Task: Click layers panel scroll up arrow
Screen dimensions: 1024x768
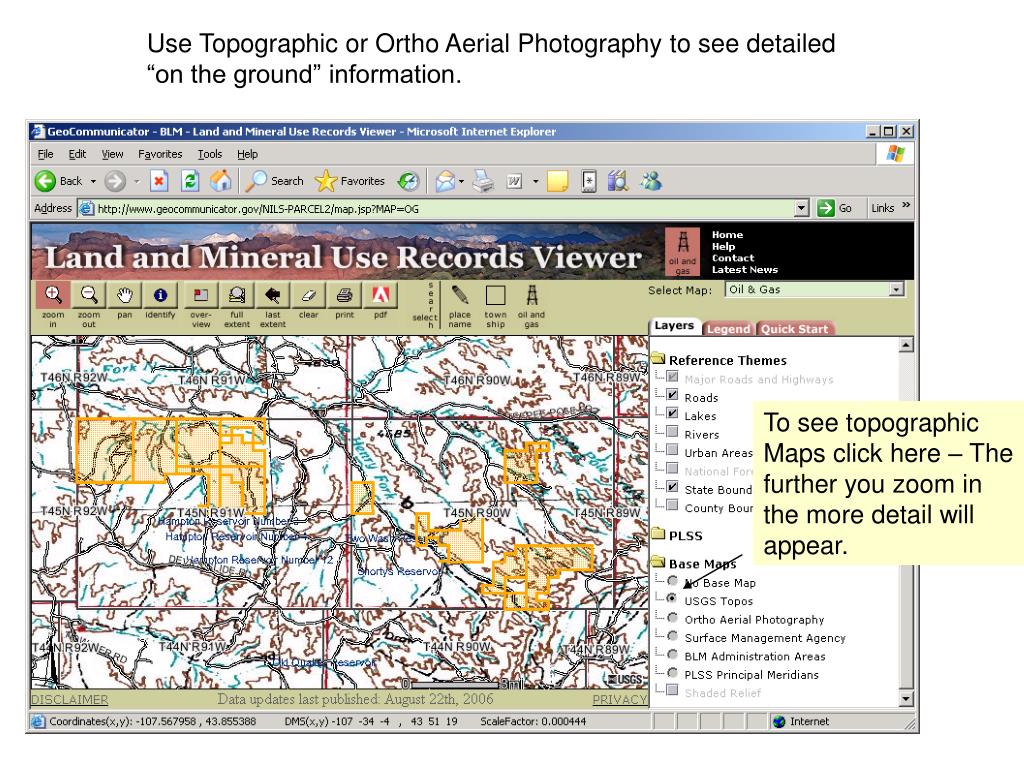Action: pos(905,345)
